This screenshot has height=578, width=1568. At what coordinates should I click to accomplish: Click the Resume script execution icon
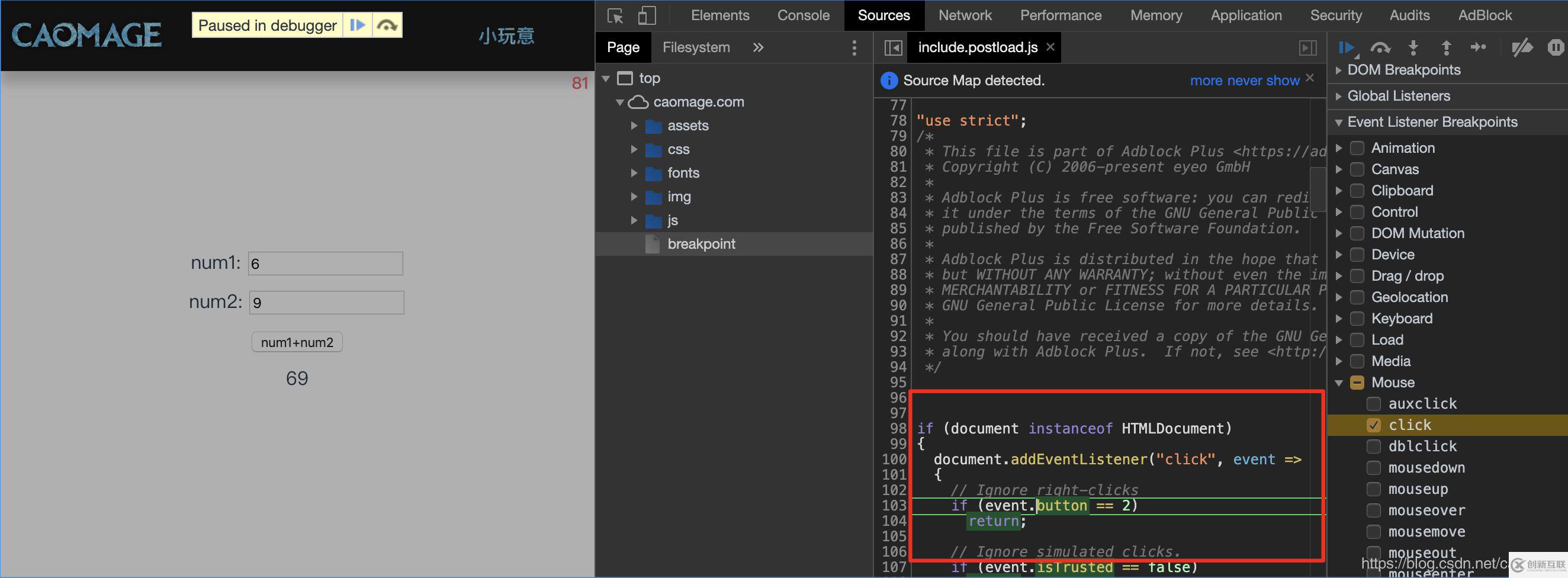click(x=1347, y=47)
